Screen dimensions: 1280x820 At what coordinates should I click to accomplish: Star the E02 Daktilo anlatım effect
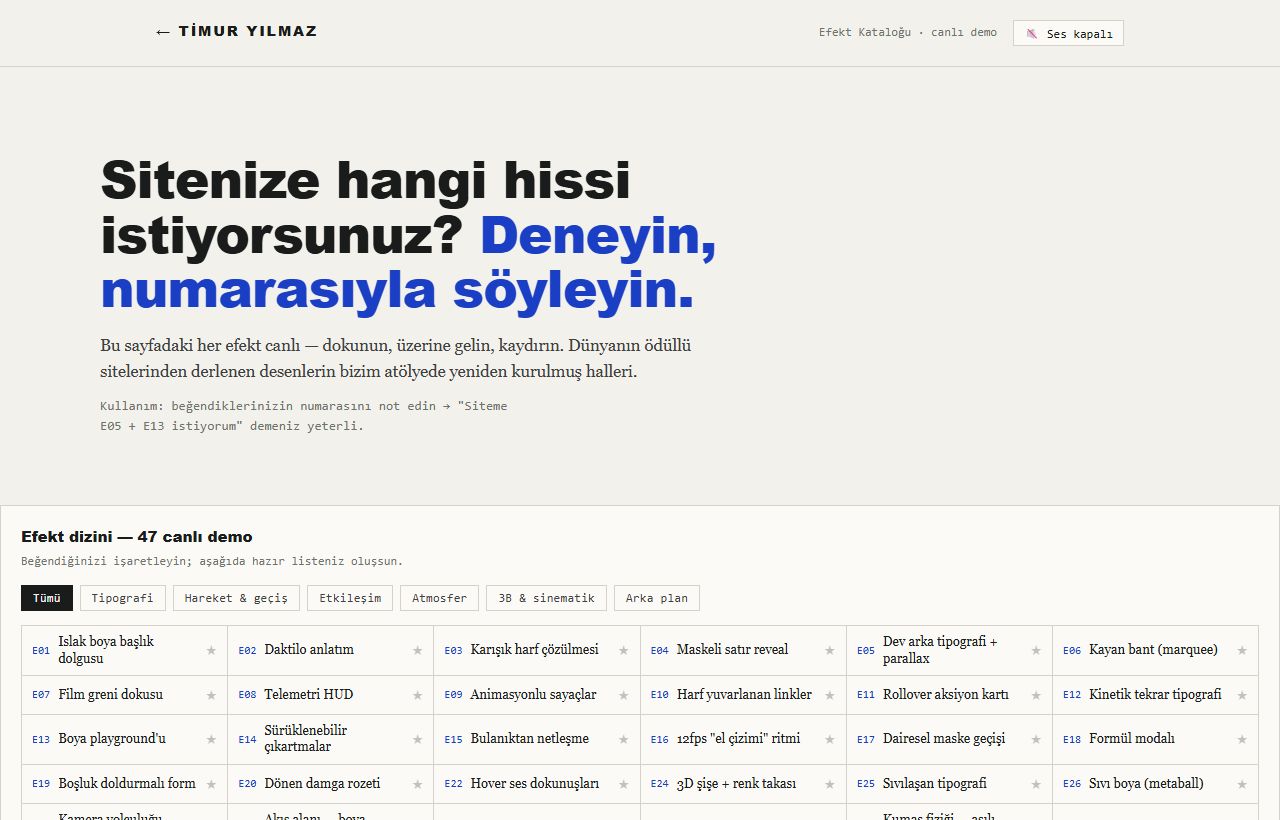[417, 650]
